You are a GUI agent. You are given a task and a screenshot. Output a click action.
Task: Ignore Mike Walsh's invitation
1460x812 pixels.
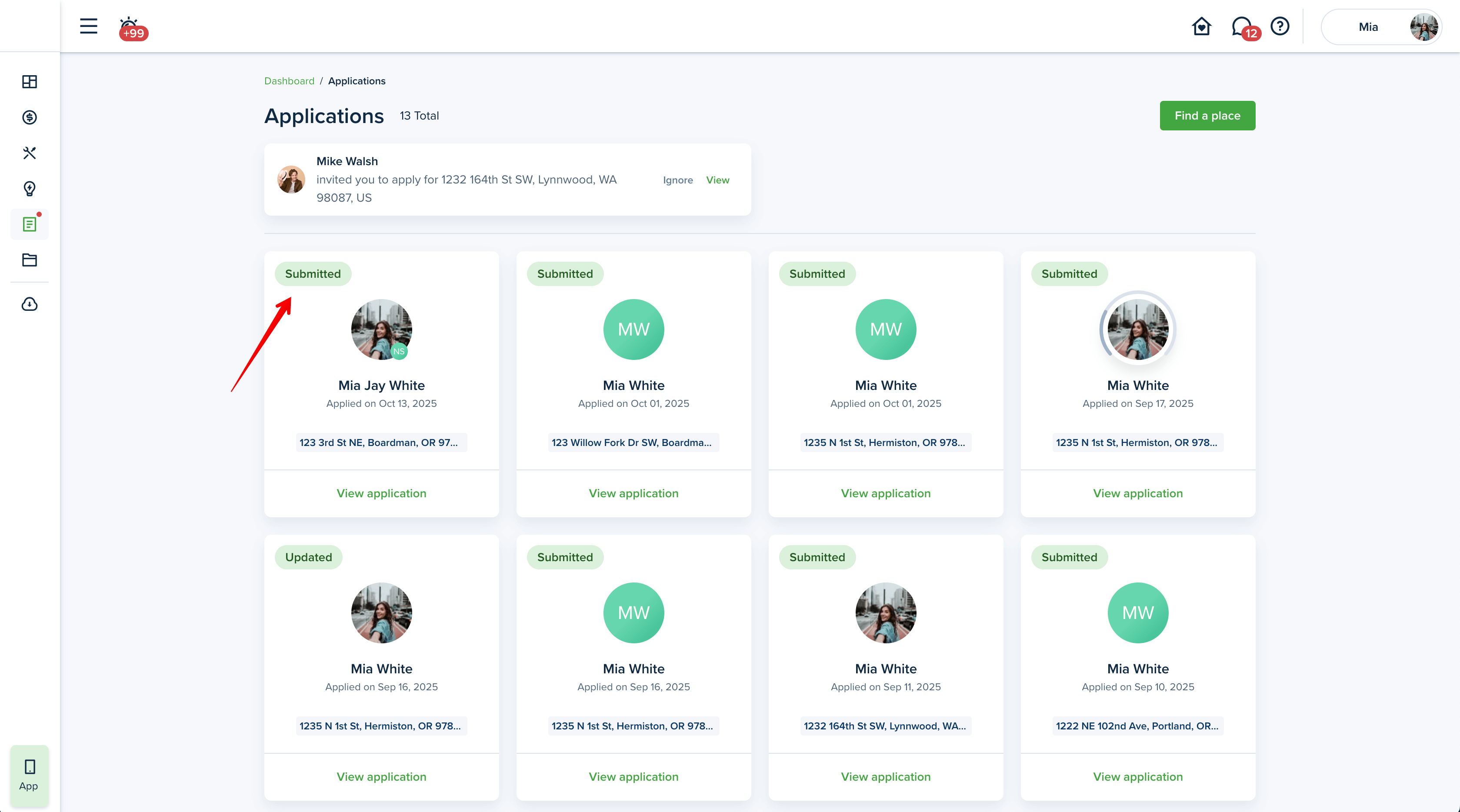point(677,180)
